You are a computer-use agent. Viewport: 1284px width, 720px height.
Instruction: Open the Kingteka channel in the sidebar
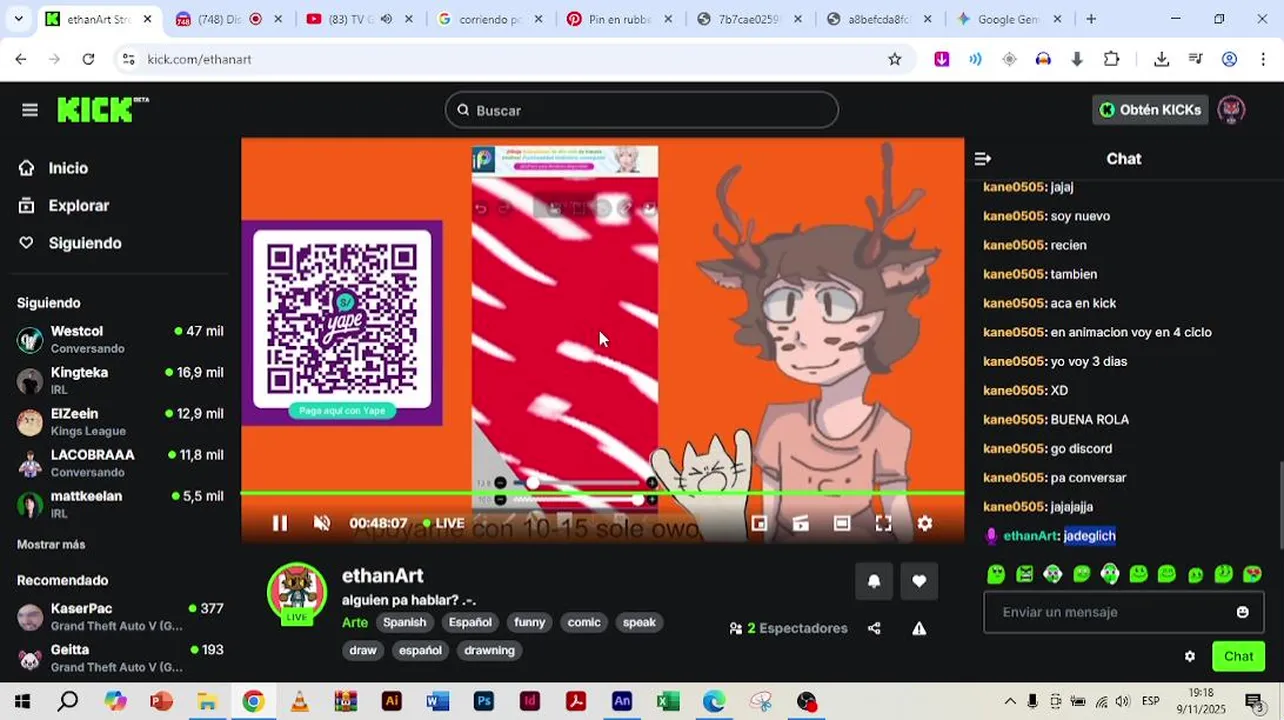120,380
